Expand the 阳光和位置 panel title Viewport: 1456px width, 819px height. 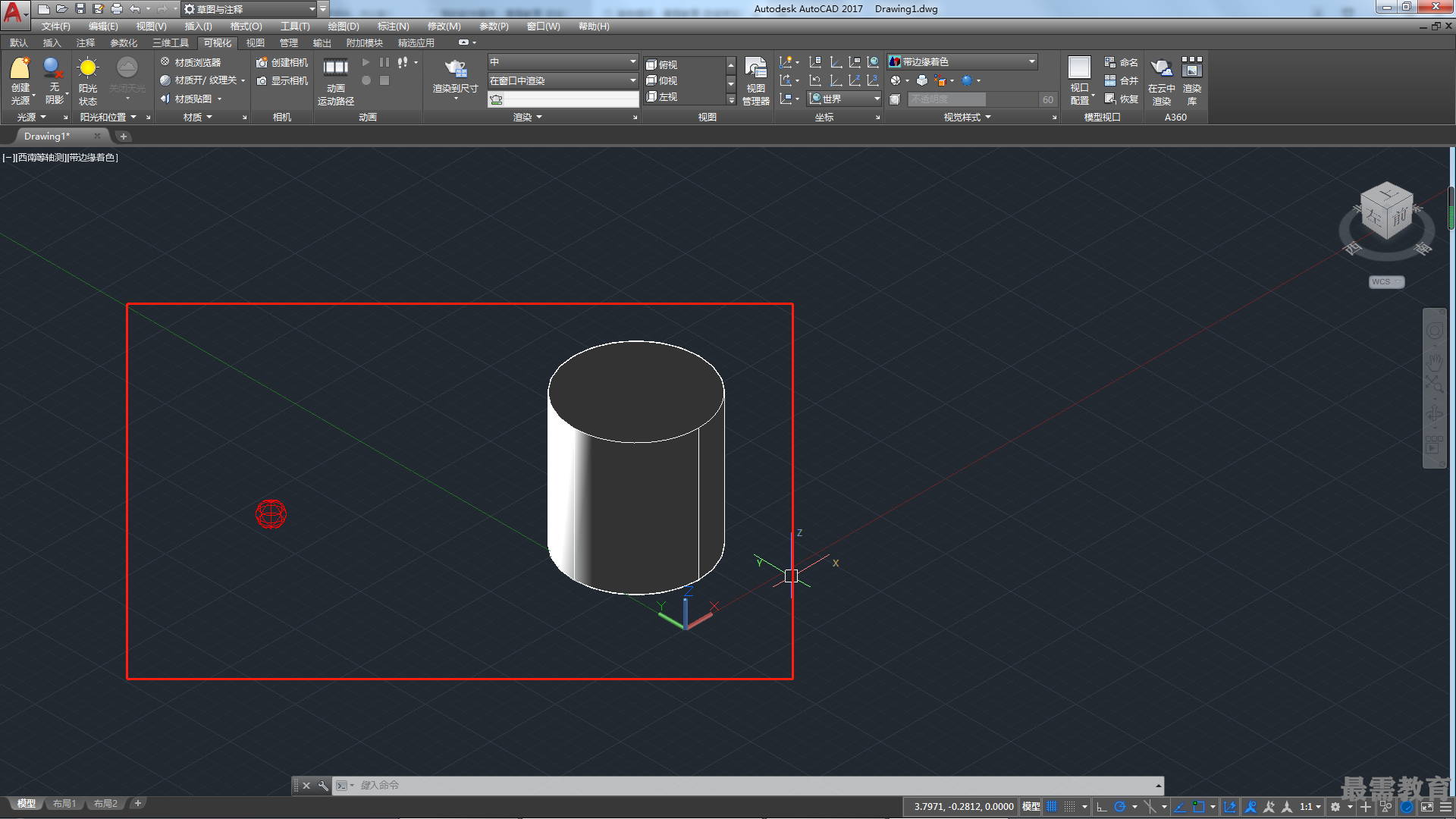tap(108, 117)
